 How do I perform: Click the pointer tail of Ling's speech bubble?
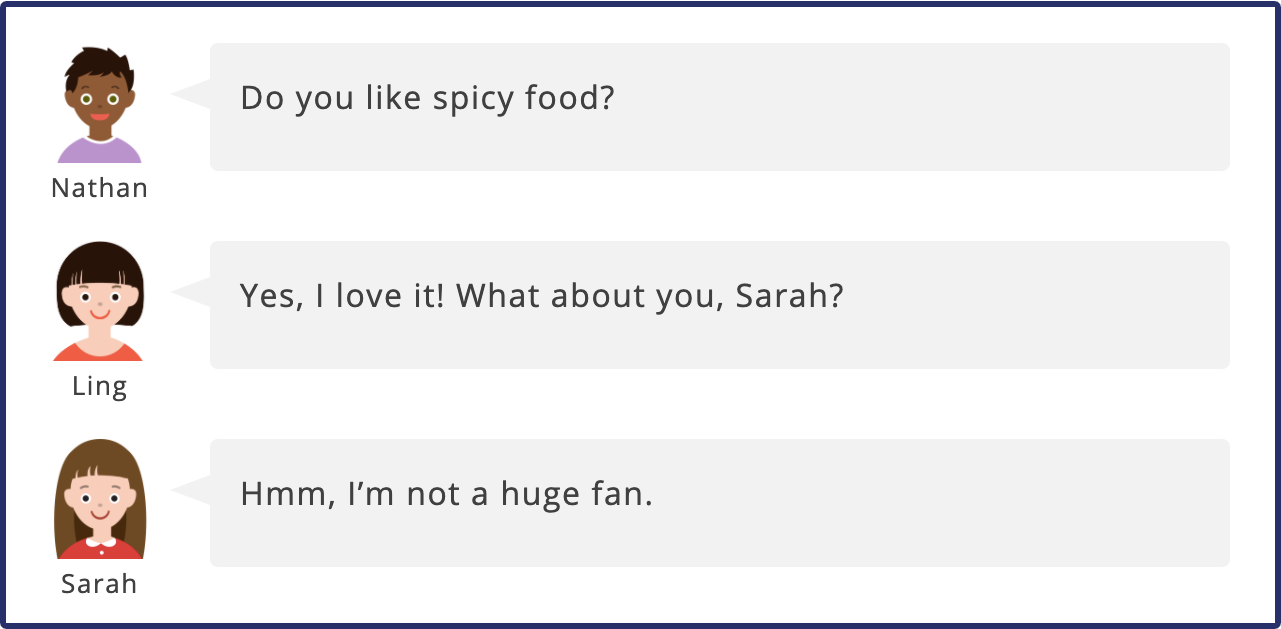point(191,292)
